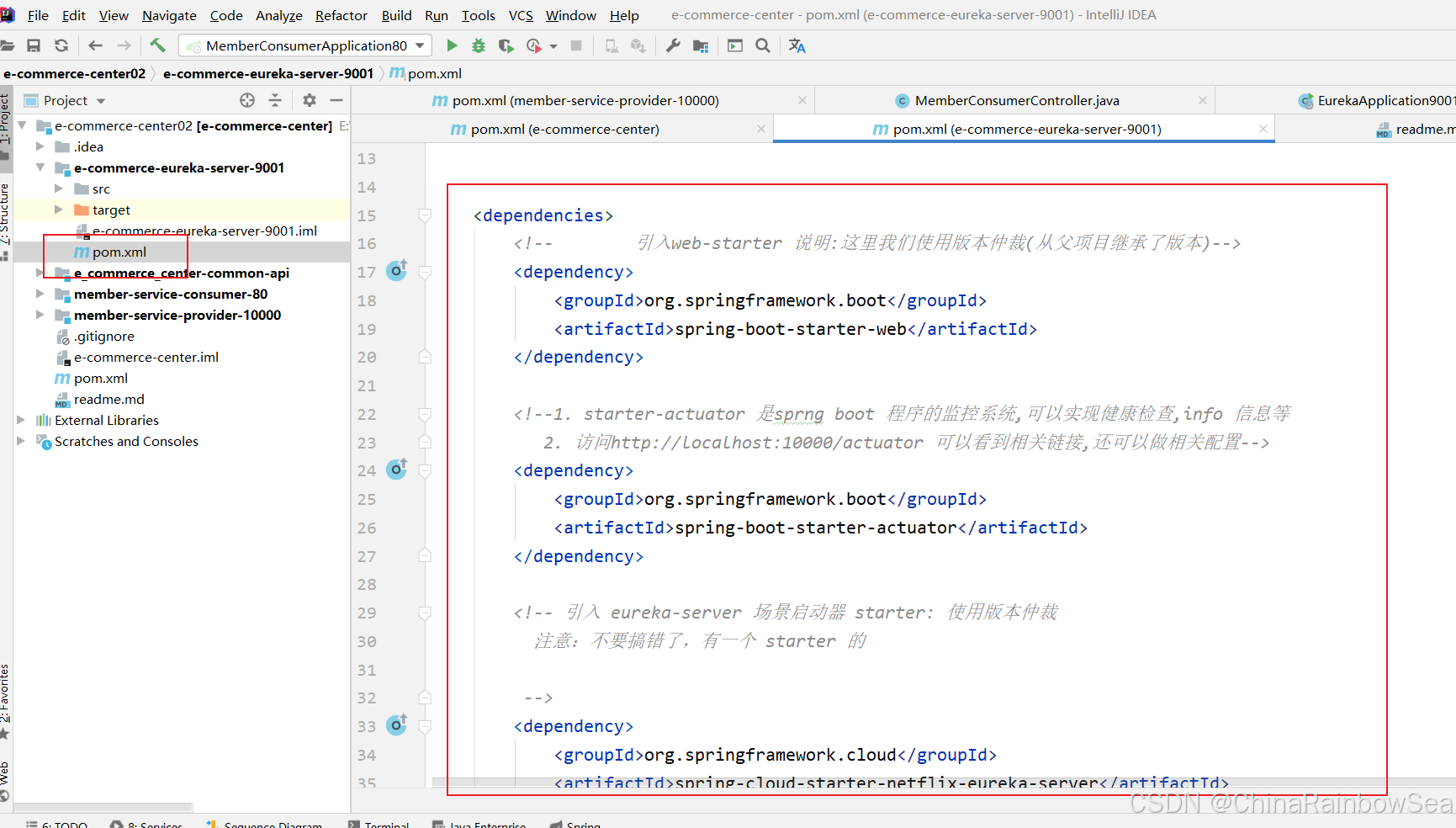Click the Translate icon in toolbar

(797, 45)
